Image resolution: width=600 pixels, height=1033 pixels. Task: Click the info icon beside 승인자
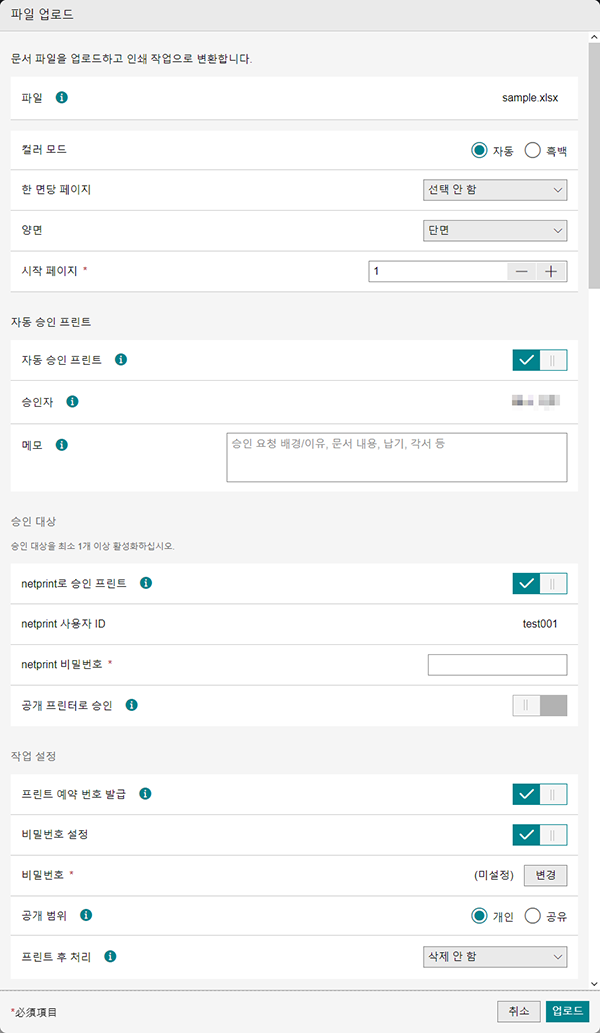coord(72,401)
